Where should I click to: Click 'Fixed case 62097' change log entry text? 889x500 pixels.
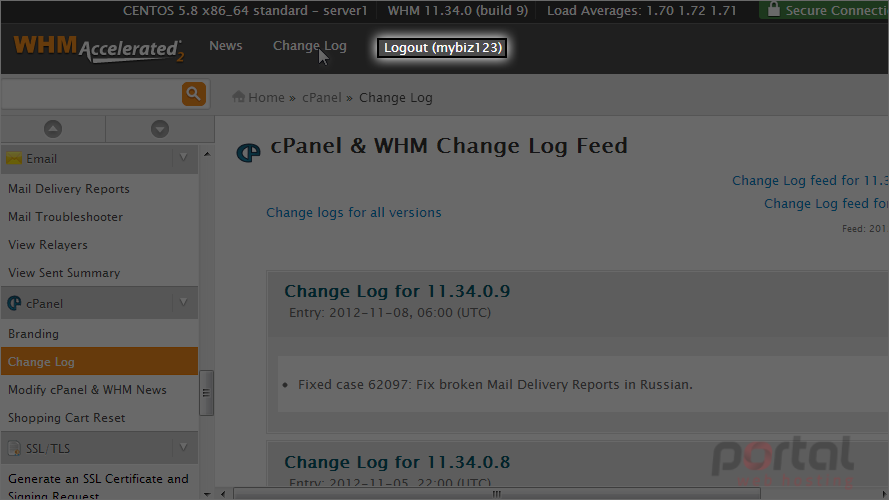tap(496, 384)
